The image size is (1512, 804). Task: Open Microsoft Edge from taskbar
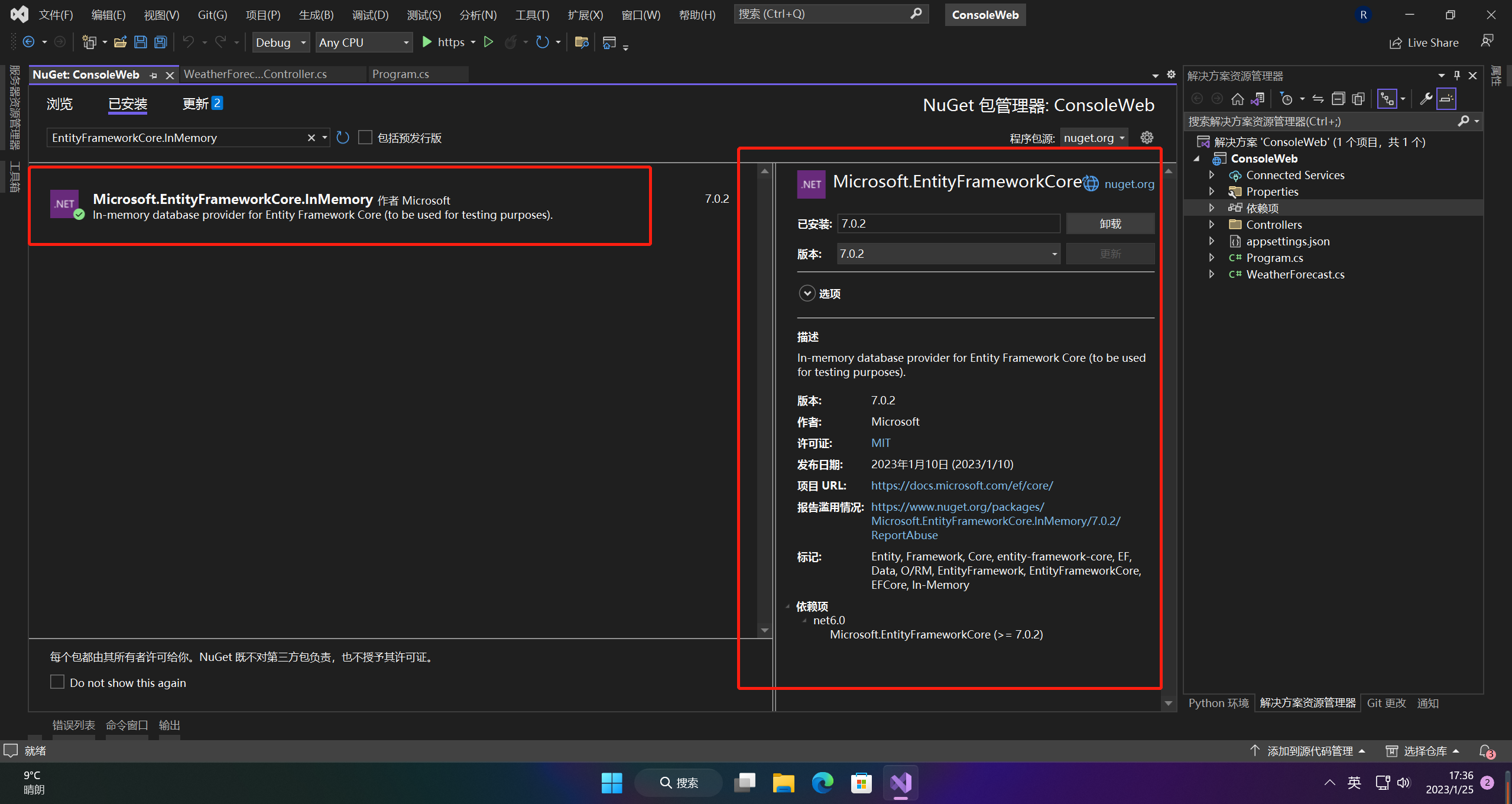pos(822,783)
